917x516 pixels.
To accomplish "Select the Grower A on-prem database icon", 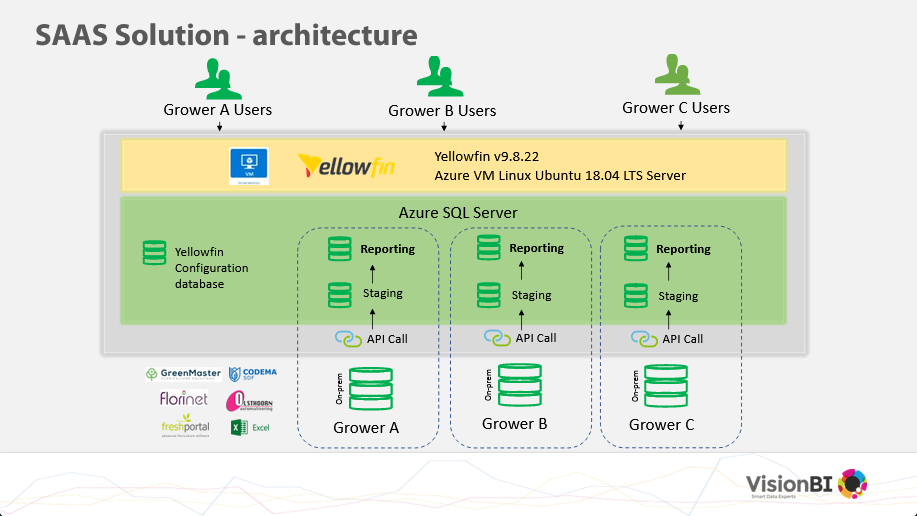I will pos(370,389).
